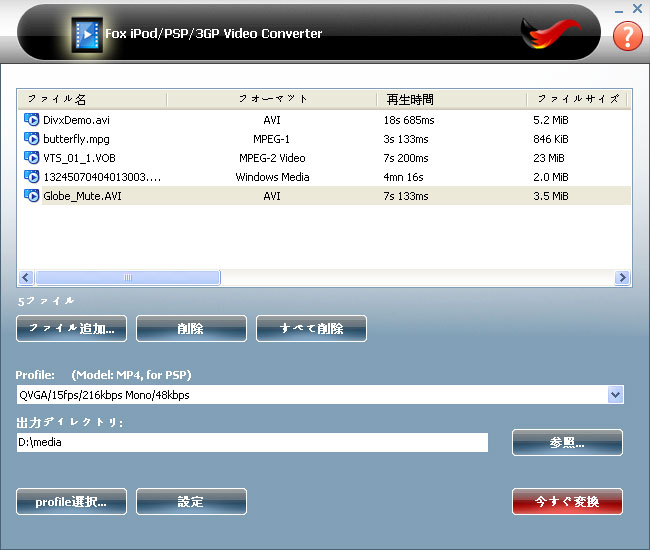This screenshot has width=650, height=550.
Task: Click the video icon beside 13245070404013003
Action: pyautogui.click(x=32, y=177)
